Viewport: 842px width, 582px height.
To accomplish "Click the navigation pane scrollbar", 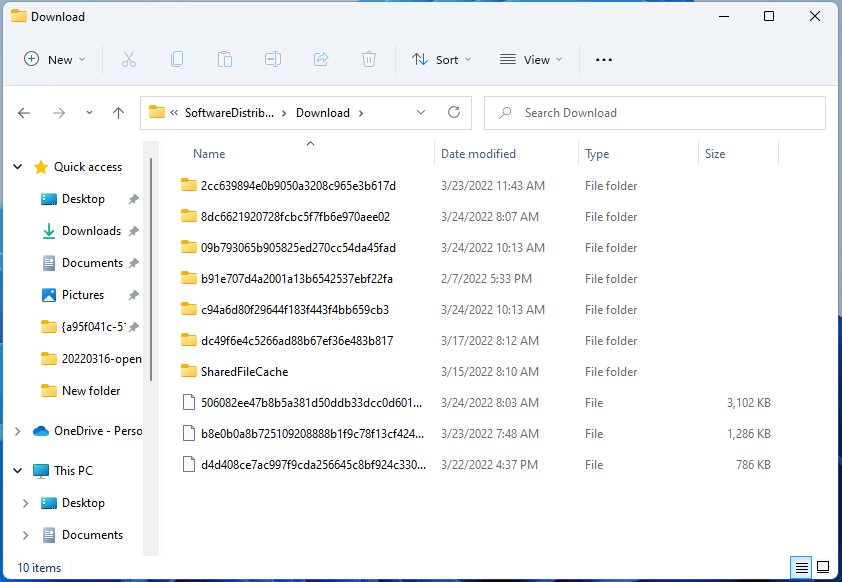I will pyautogui.click(x=151, y=269).
